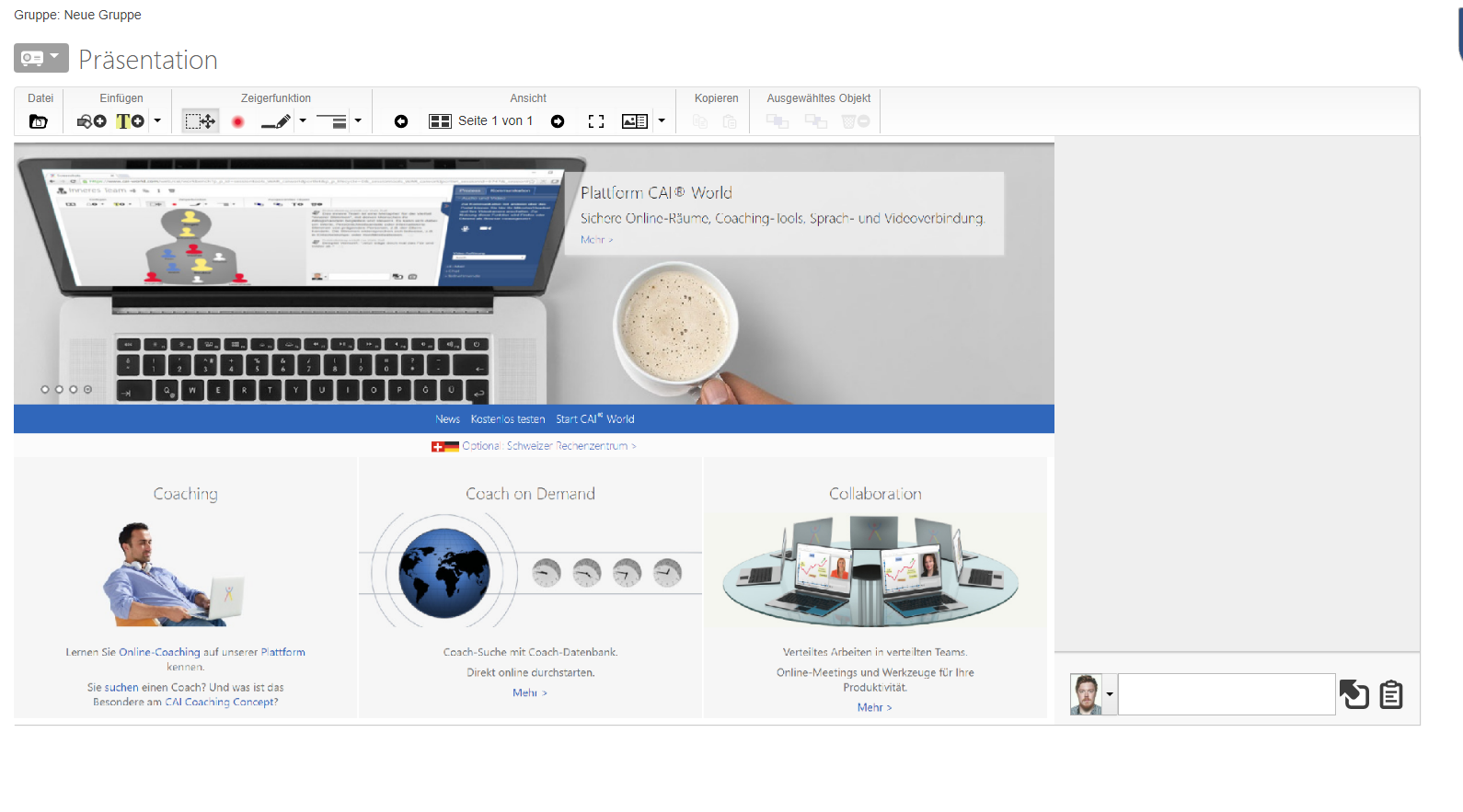Send chat message with arrow icon
The height and width of the screenshot is (812, 1463).
tap(1354, 694)
